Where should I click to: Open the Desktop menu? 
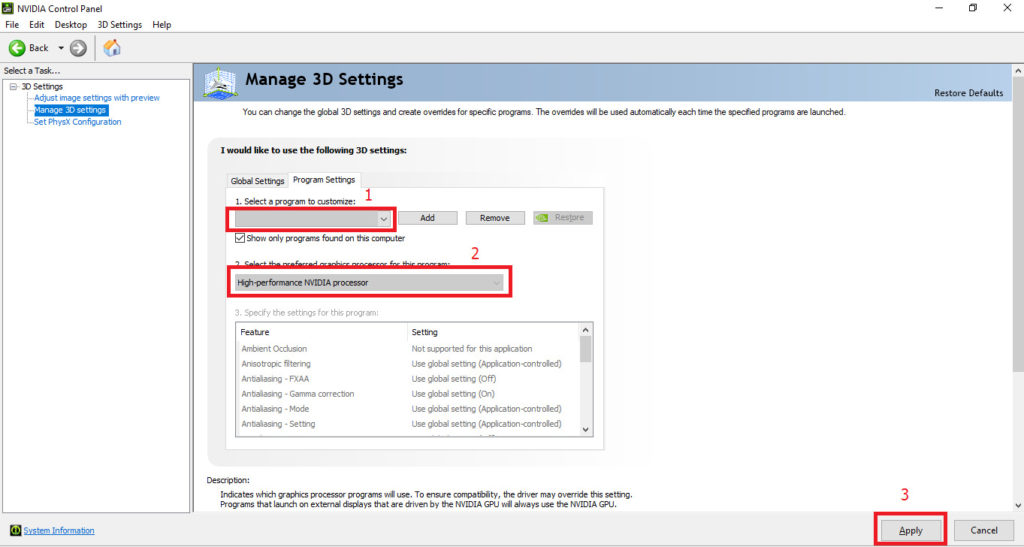click(71, 25)
